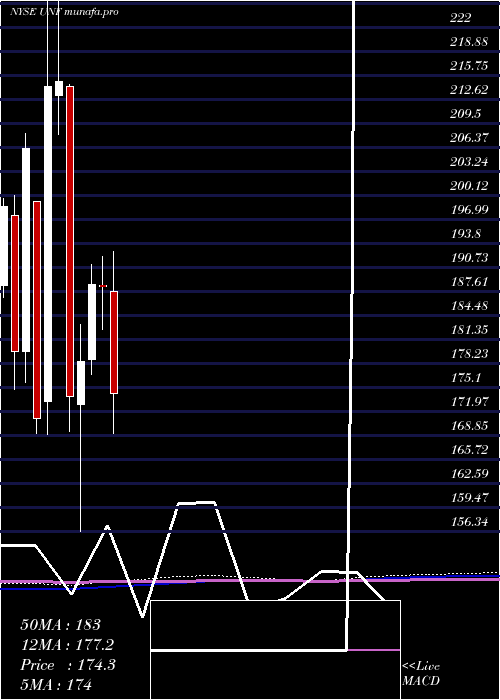This screenshot has height=700, width=500.
Task: Click the 159.47 price axis label
Action: coord(469,498)
